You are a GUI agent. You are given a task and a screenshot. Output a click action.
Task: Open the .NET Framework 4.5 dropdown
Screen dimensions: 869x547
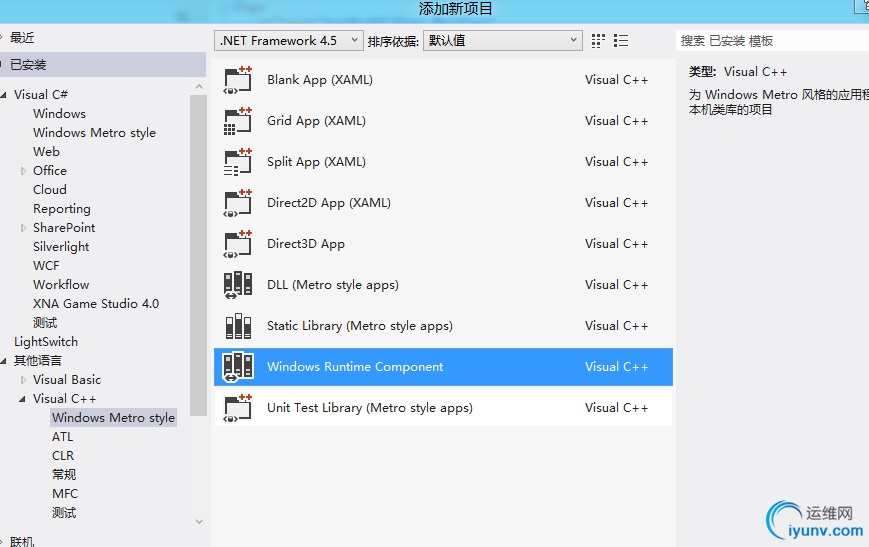289,40
